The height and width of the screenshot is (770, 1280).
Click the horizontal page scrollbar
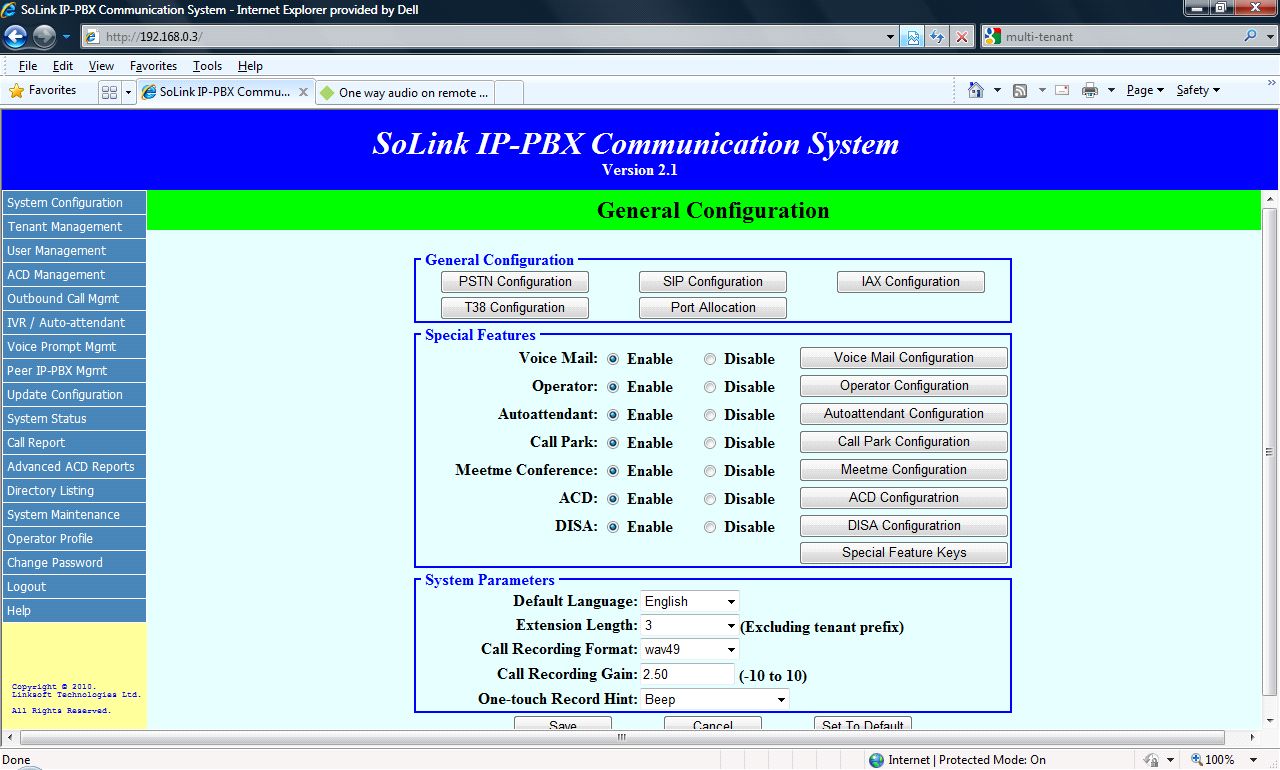(x=620, y=737)
